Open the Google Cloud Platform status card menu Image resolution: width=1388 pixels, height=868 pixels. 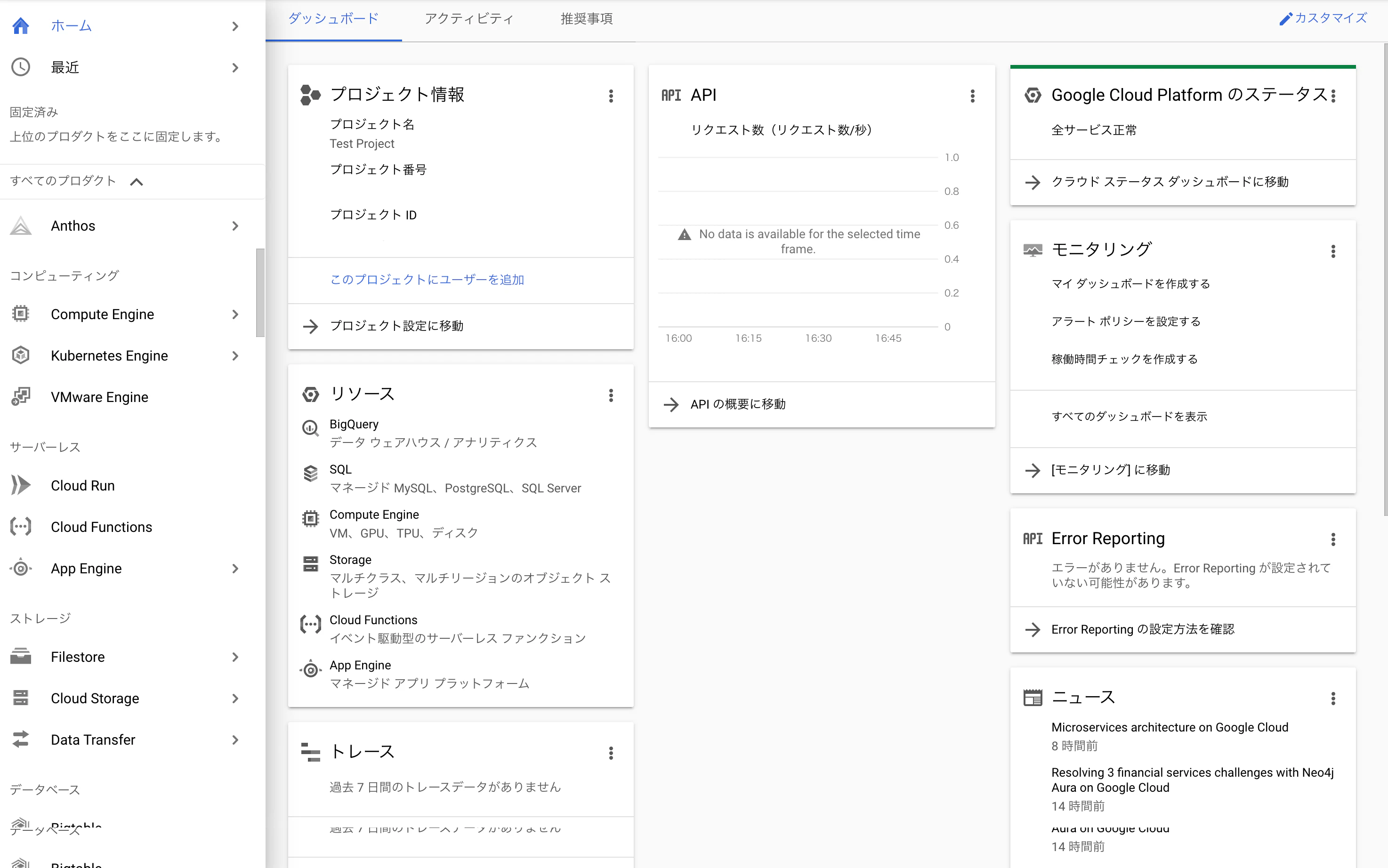click(1333, 96)
